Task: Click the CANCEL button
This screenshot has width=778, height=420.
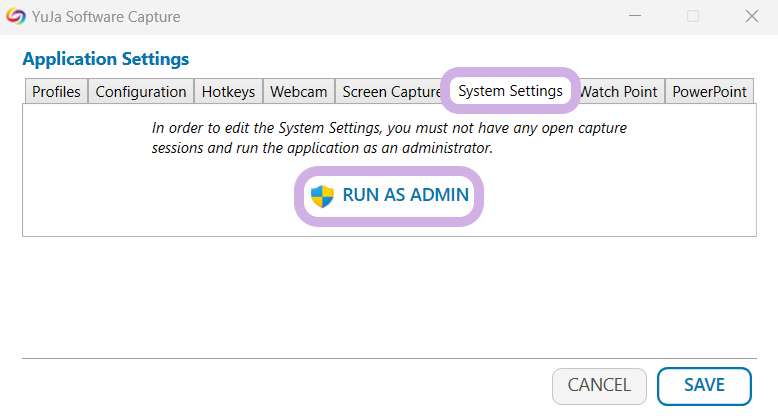Action: 599,385
